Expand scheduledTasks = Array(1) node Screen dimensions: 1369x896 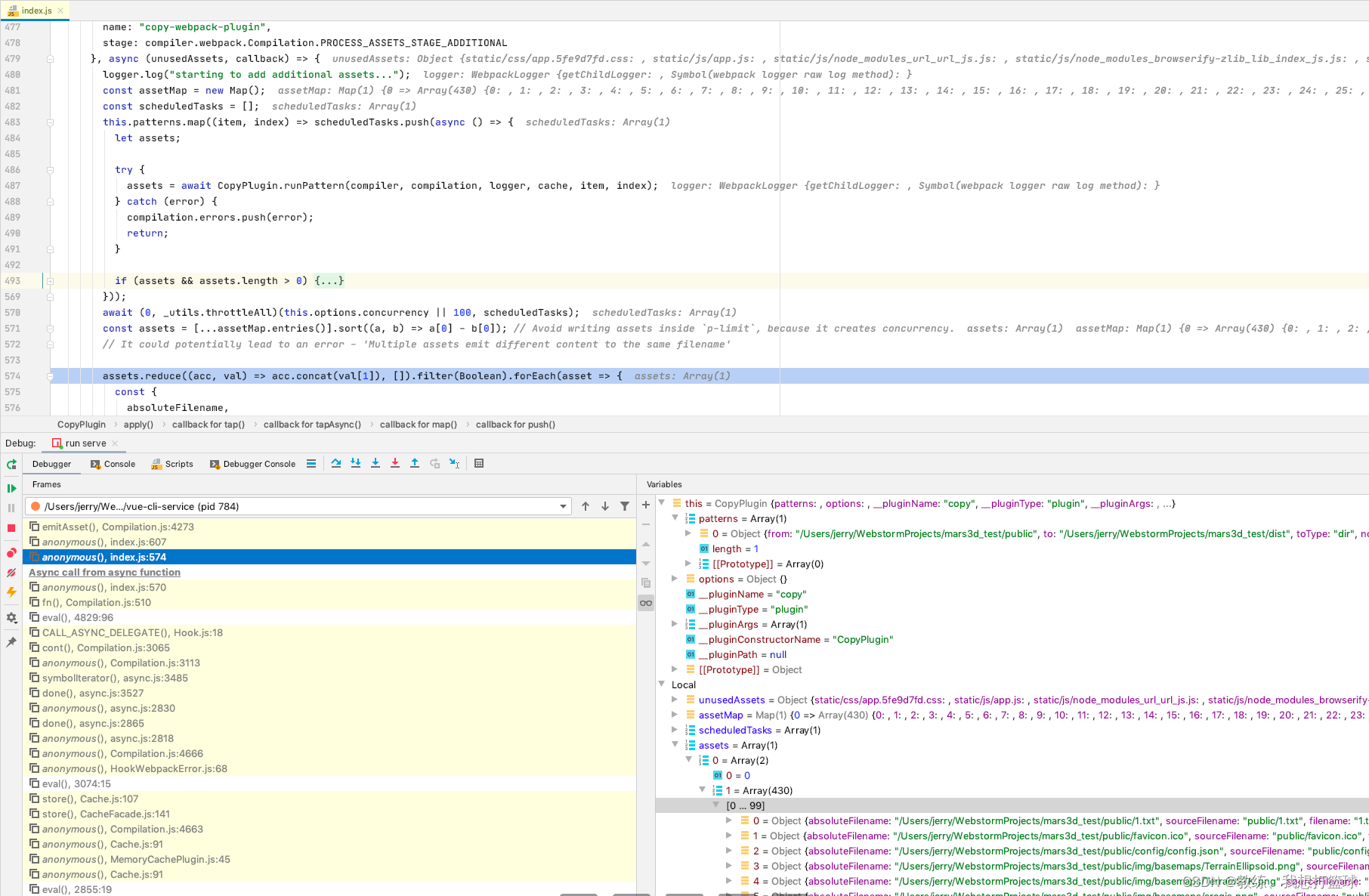(675, 730)
